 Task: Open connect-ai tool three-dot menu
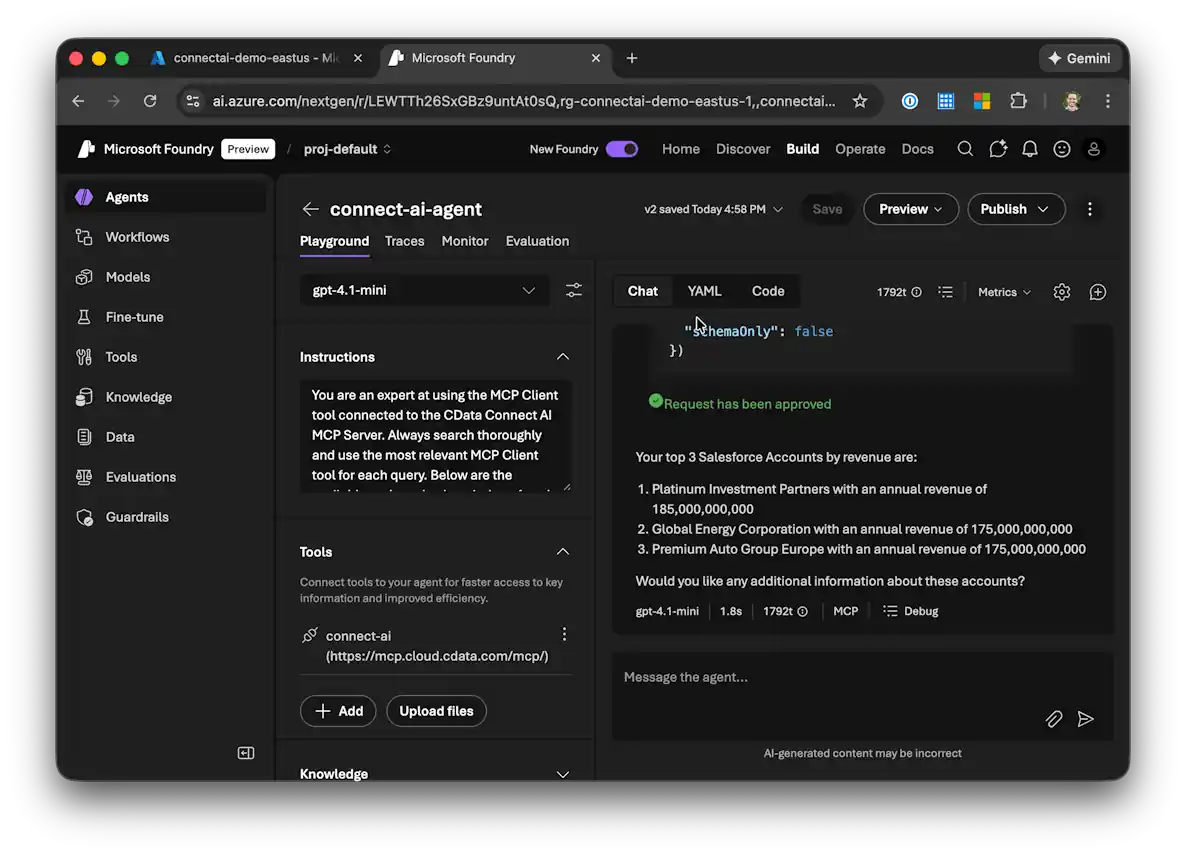[x=564, y=634]
